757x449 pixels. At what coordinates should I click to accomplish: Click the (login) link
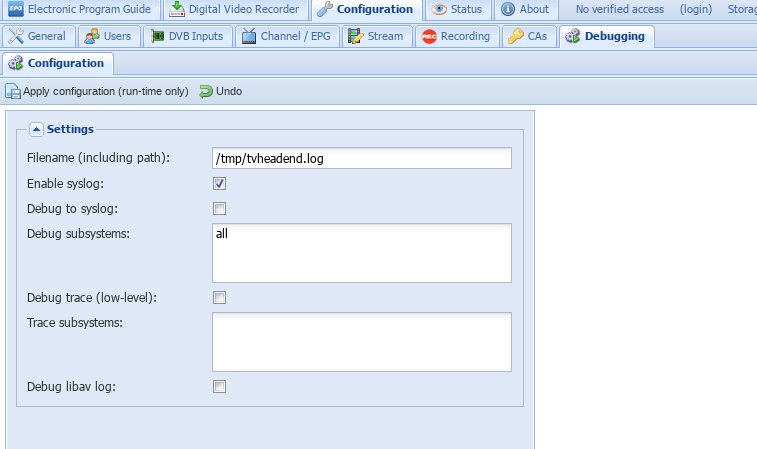click(696, 10)
